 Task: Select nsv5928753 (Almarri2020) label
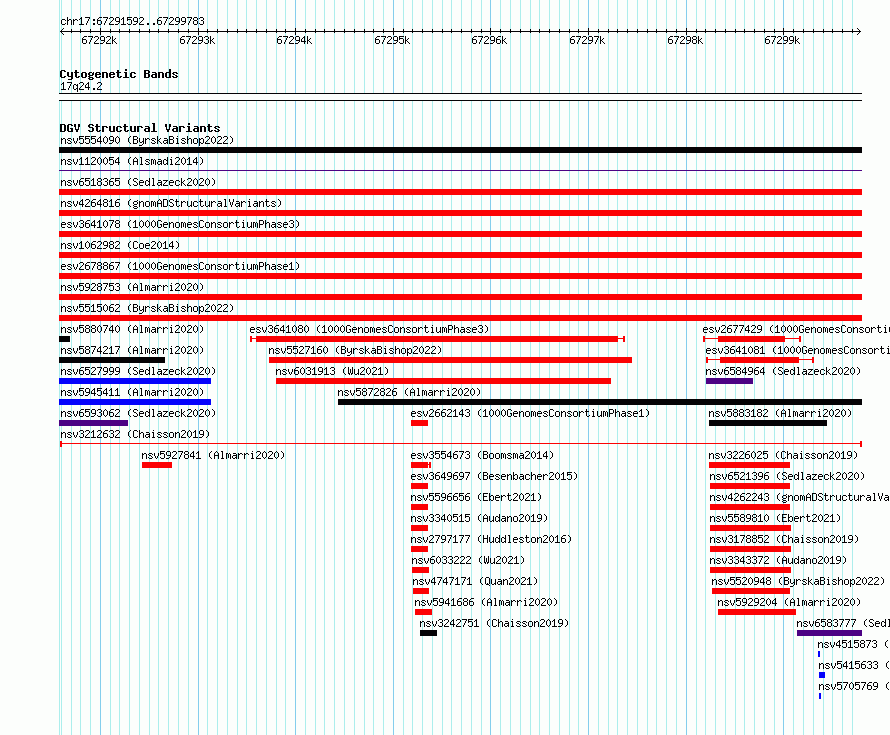132,287
